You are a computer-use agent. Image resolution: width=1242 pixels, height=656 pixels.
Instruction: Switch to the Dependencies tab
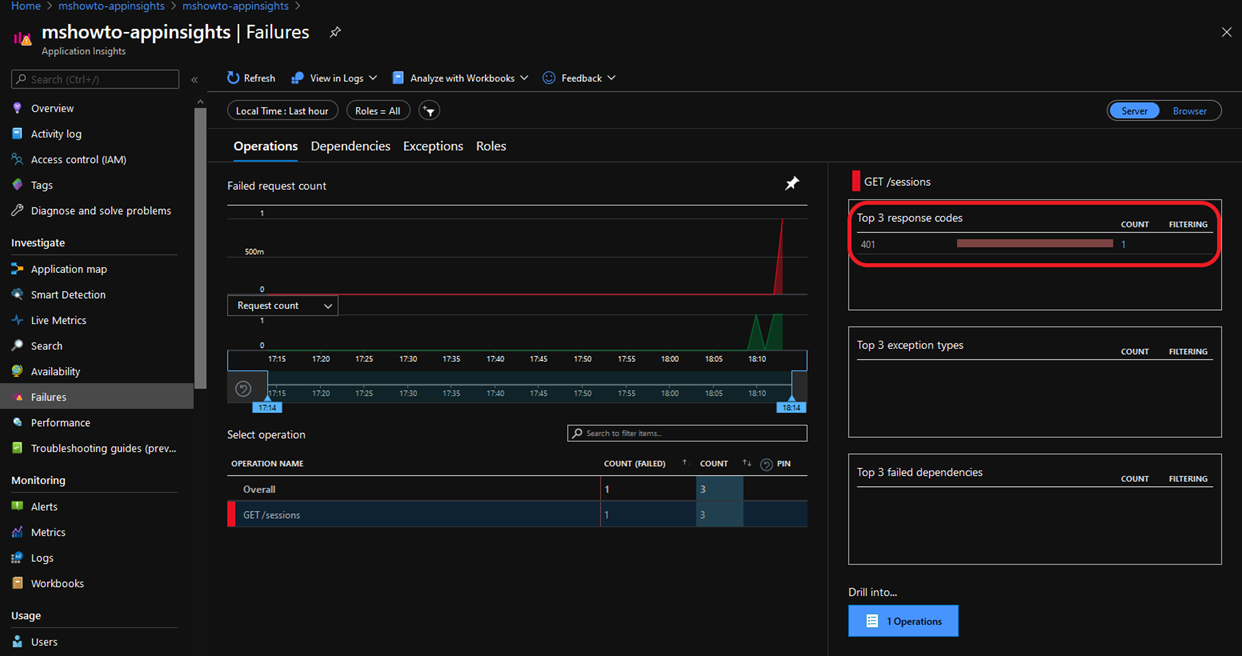pyautogui.click(x=350, y=146)
